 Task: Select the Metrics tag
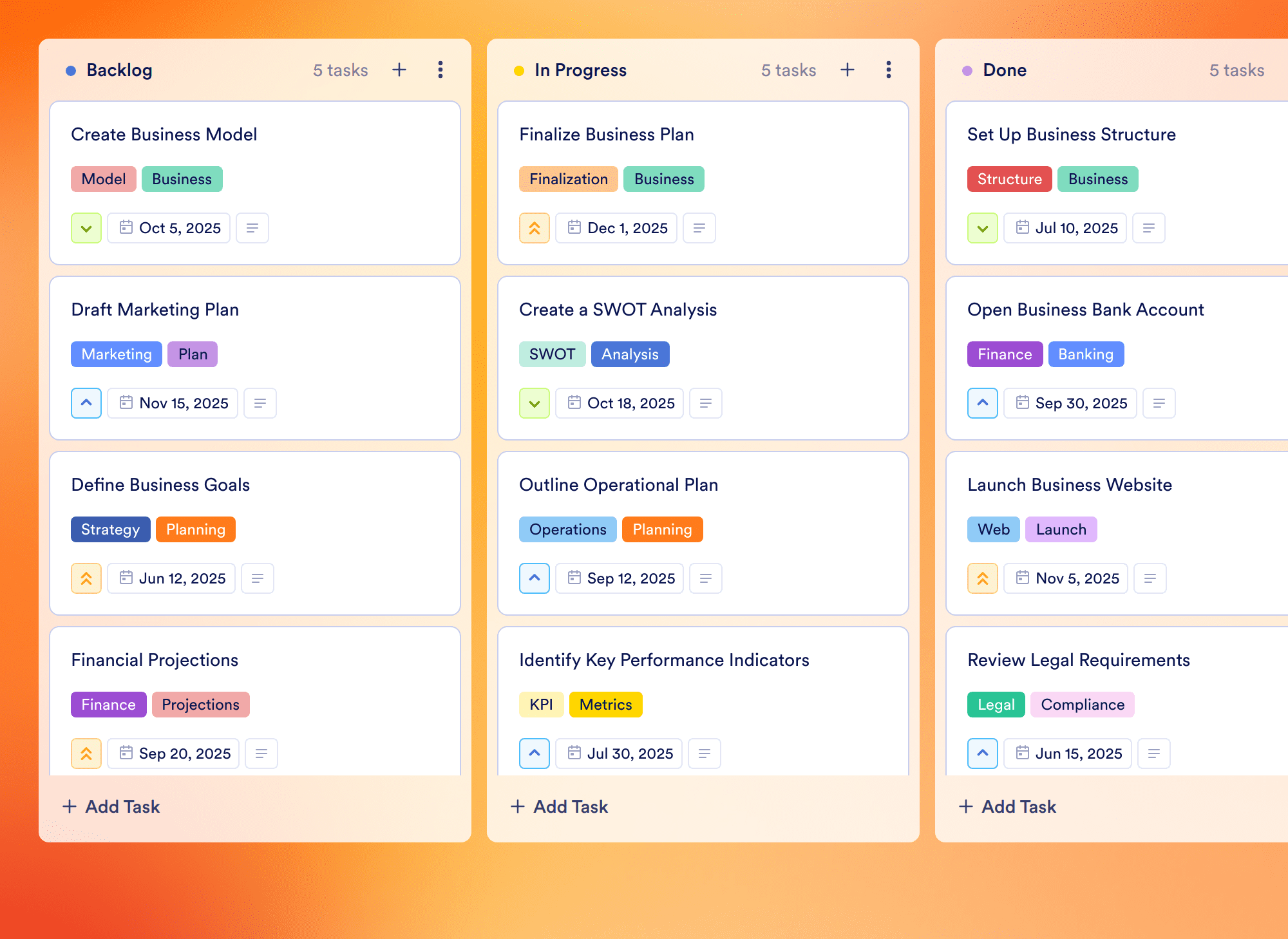(x=606, y=705)
